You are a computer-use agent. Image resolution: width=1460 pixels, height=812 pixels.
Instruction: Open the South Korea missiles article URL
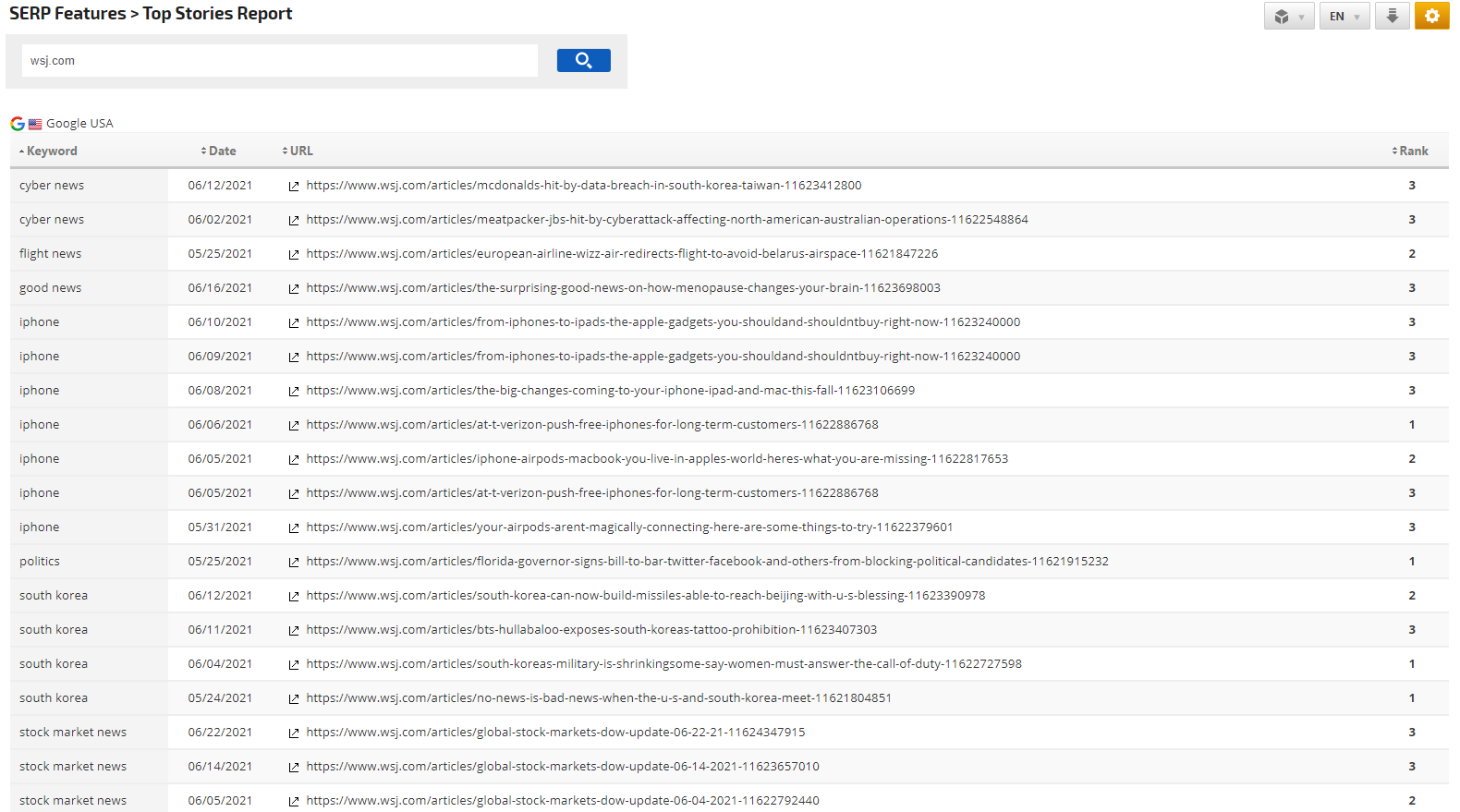click(645, 596)
